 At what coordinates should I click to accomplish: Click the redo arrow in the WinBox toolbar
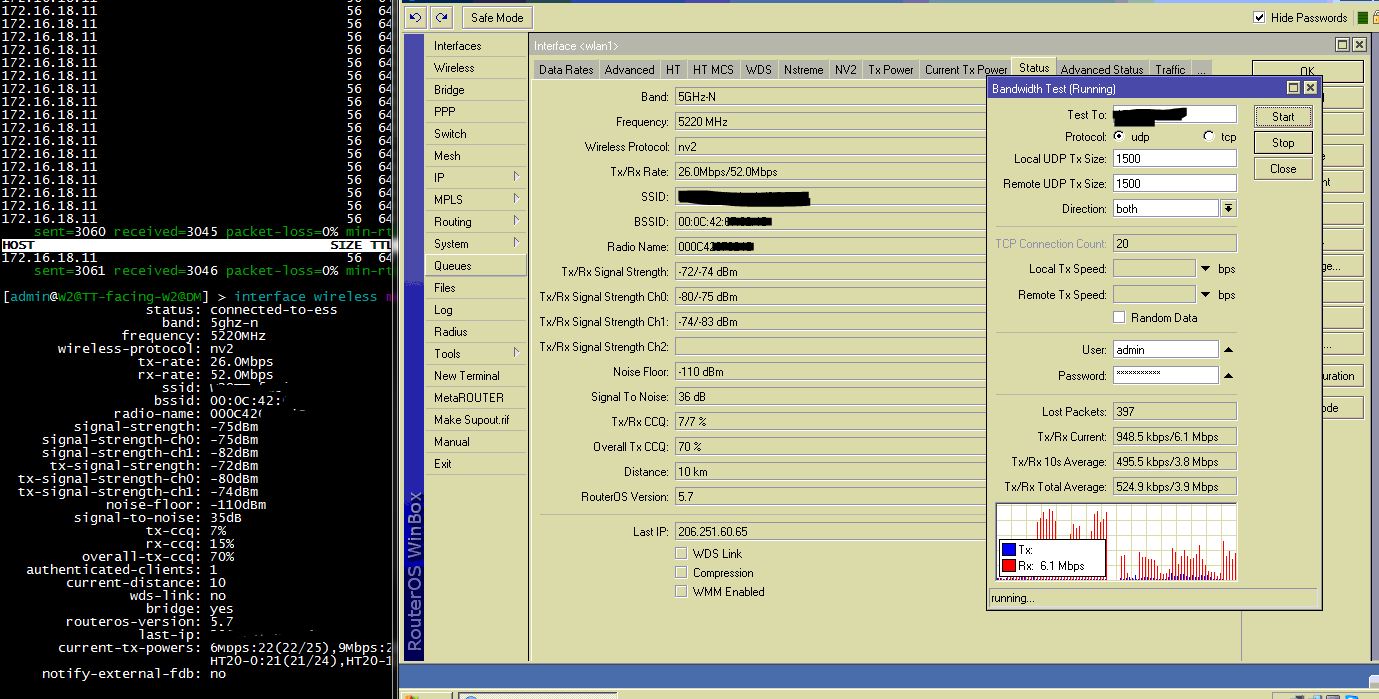[439, 17]
